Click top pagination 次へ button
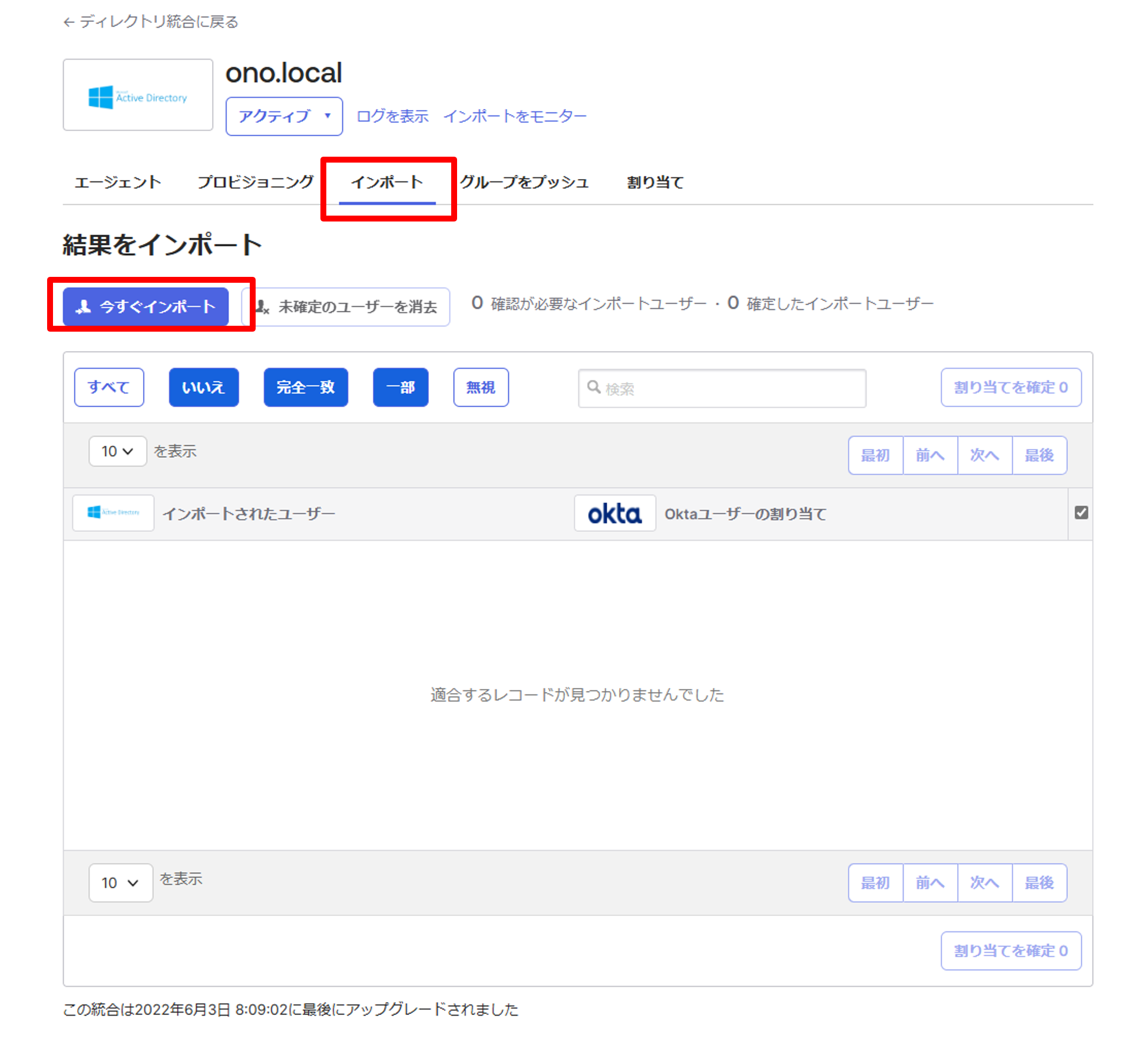This screenshot has width=1148, height=1058. click(x=985, y=455)
